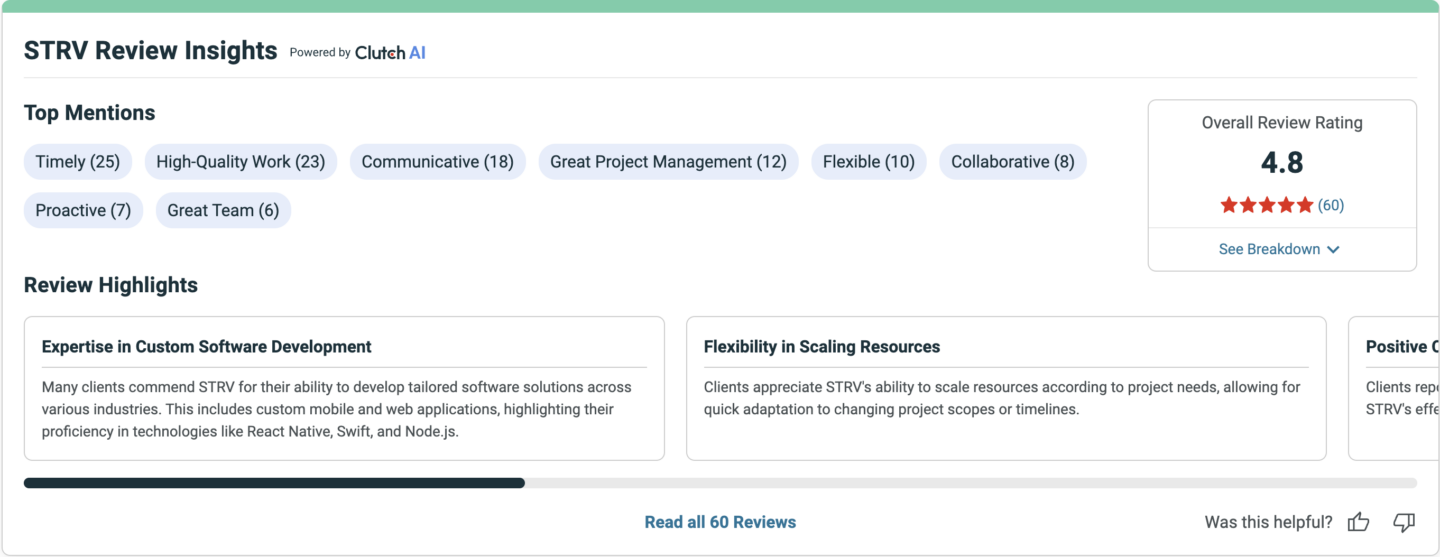This screenshot has width=1440, height=557.
Task: Click the (60) review count link
Action: tap(1331, 205)
